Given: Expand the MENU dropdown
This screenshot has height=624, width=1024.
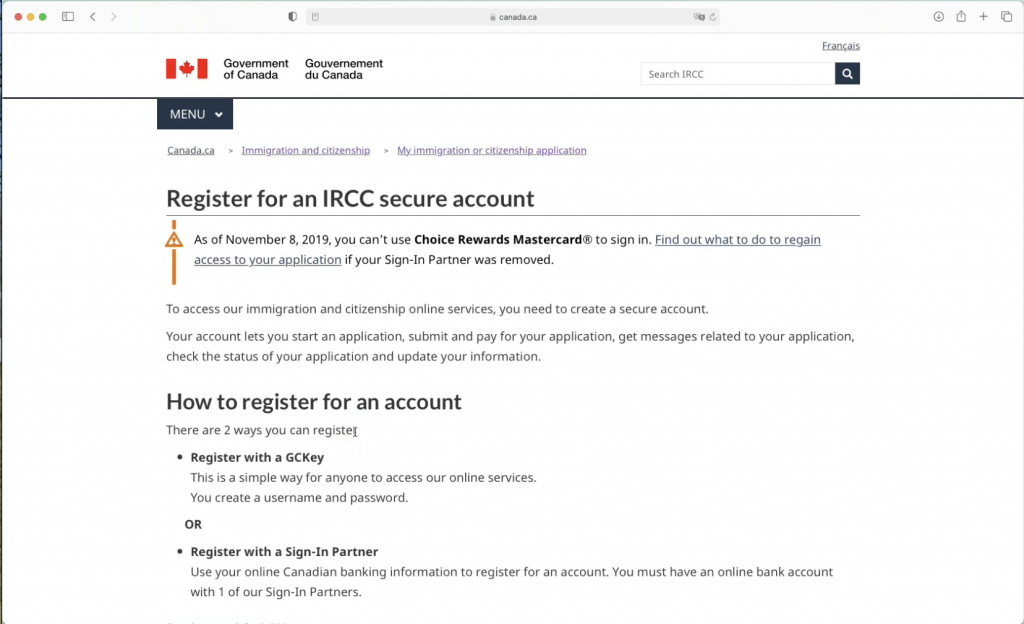Looking at the screenshot, I should 195,114.
